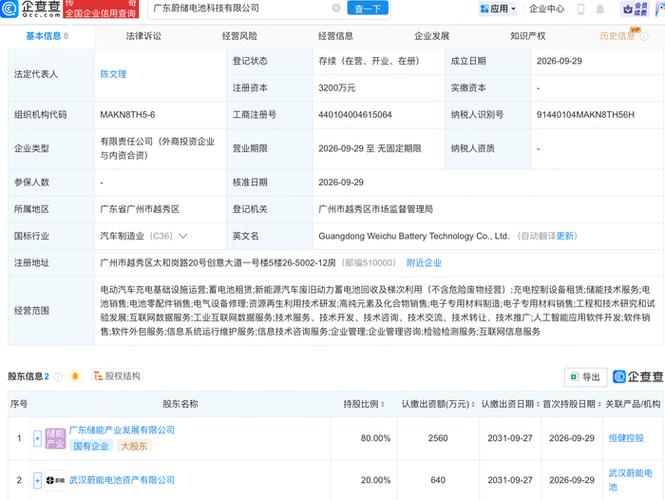Open legal representative 陈文理 link
Viewport: 665px width, 500px height.
click(113, 74)
